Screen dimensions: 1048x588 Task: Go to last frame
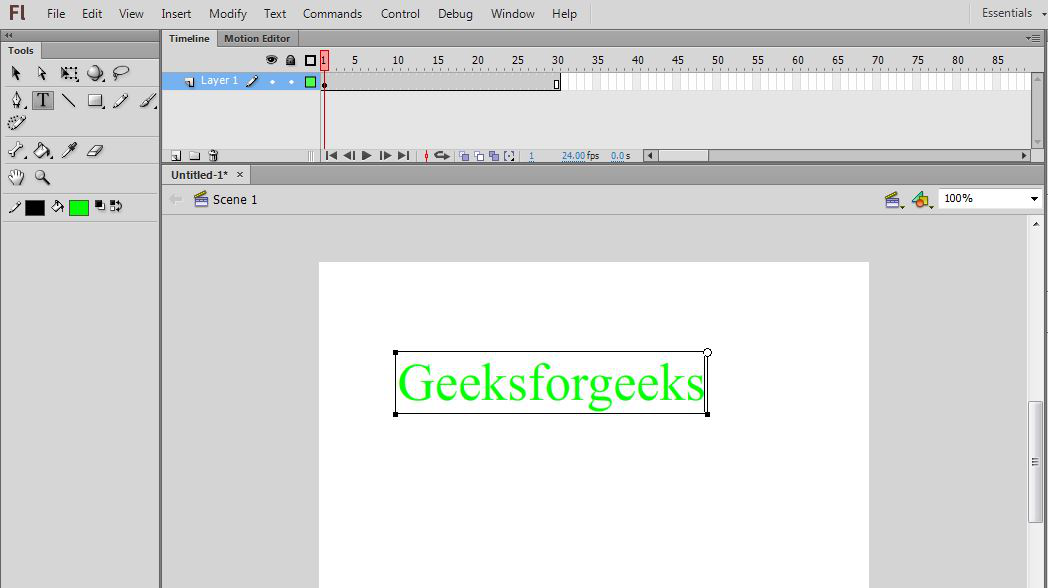(403, 156)
